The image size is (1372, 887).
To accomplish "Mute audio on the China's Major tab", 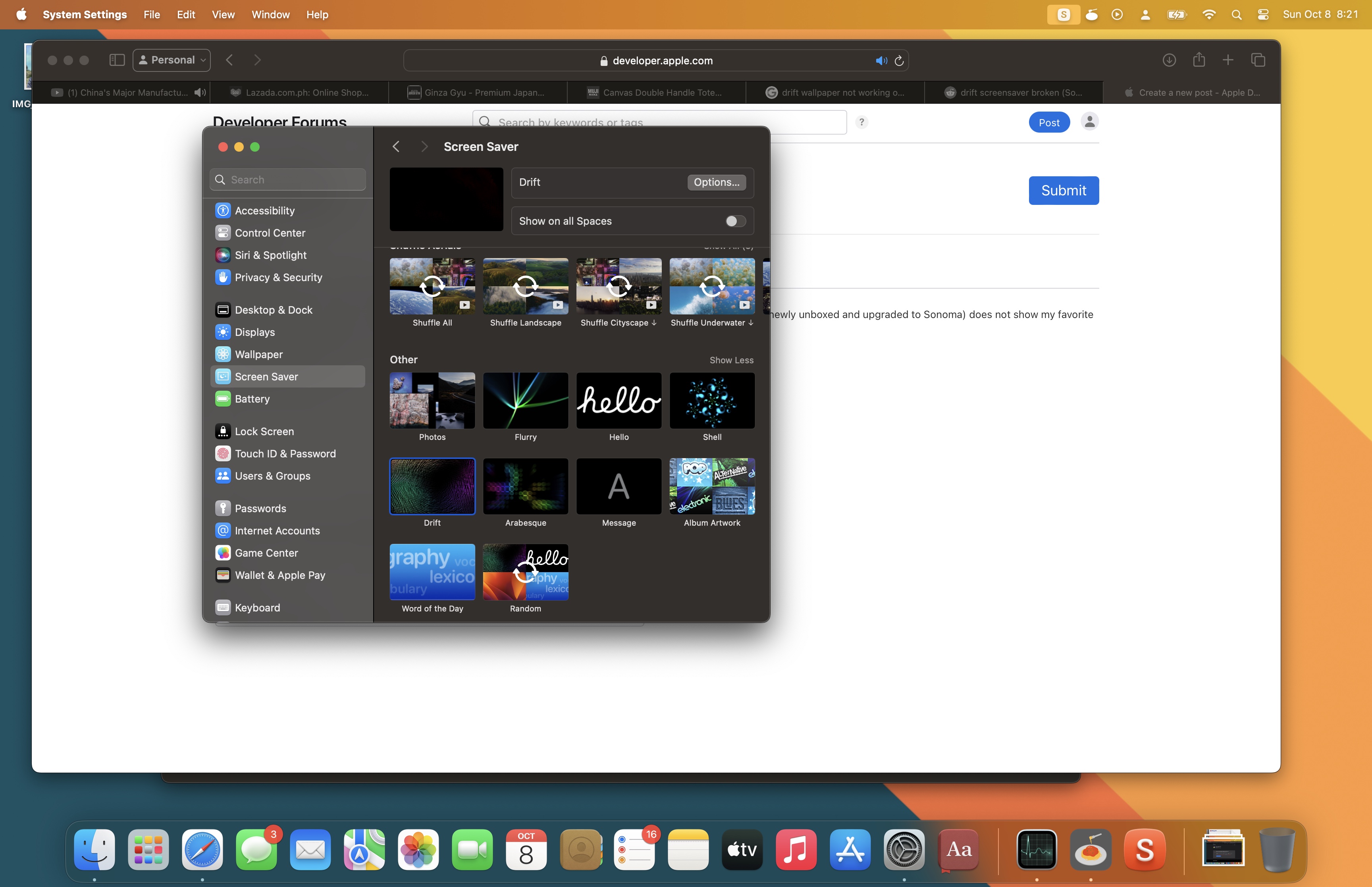I will pyautogui.click(x=200, y=93).
